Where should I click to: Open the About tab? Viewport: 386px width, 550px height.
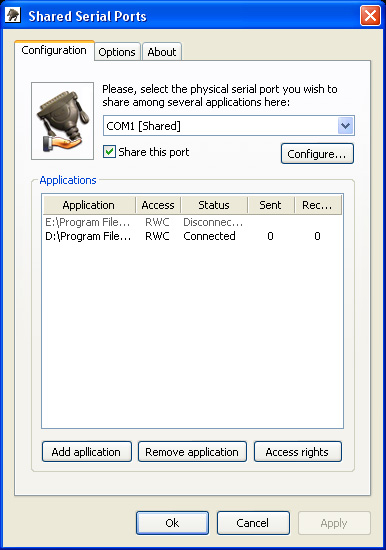(x=162, y=52)
